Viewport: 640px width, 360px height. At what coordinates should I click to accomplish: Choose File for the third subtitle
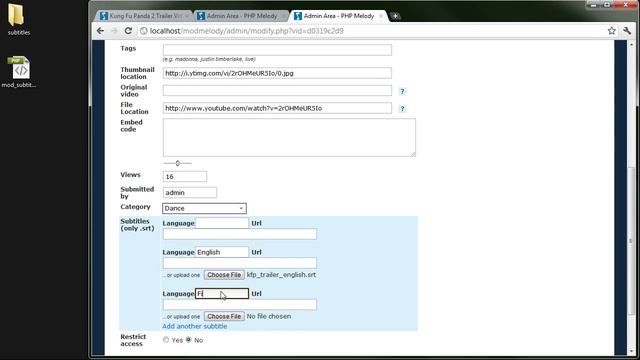click(224, 316)
